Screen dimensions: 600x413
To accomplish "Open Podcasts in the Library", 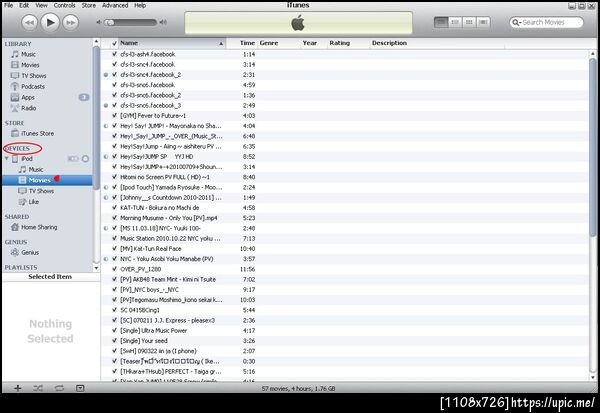I will [33, 87].
